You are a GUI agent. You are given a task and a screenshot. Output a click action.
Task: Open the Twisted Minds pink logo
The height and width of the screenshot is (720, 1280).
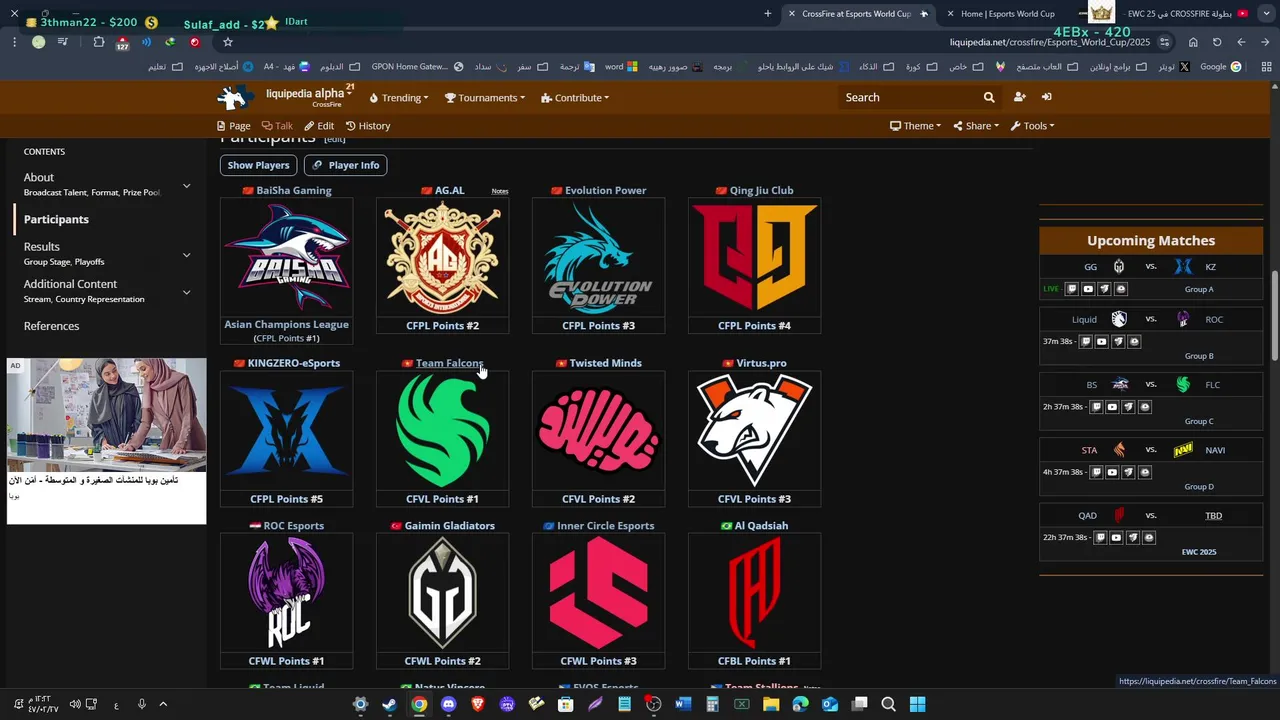click(598, 430)
